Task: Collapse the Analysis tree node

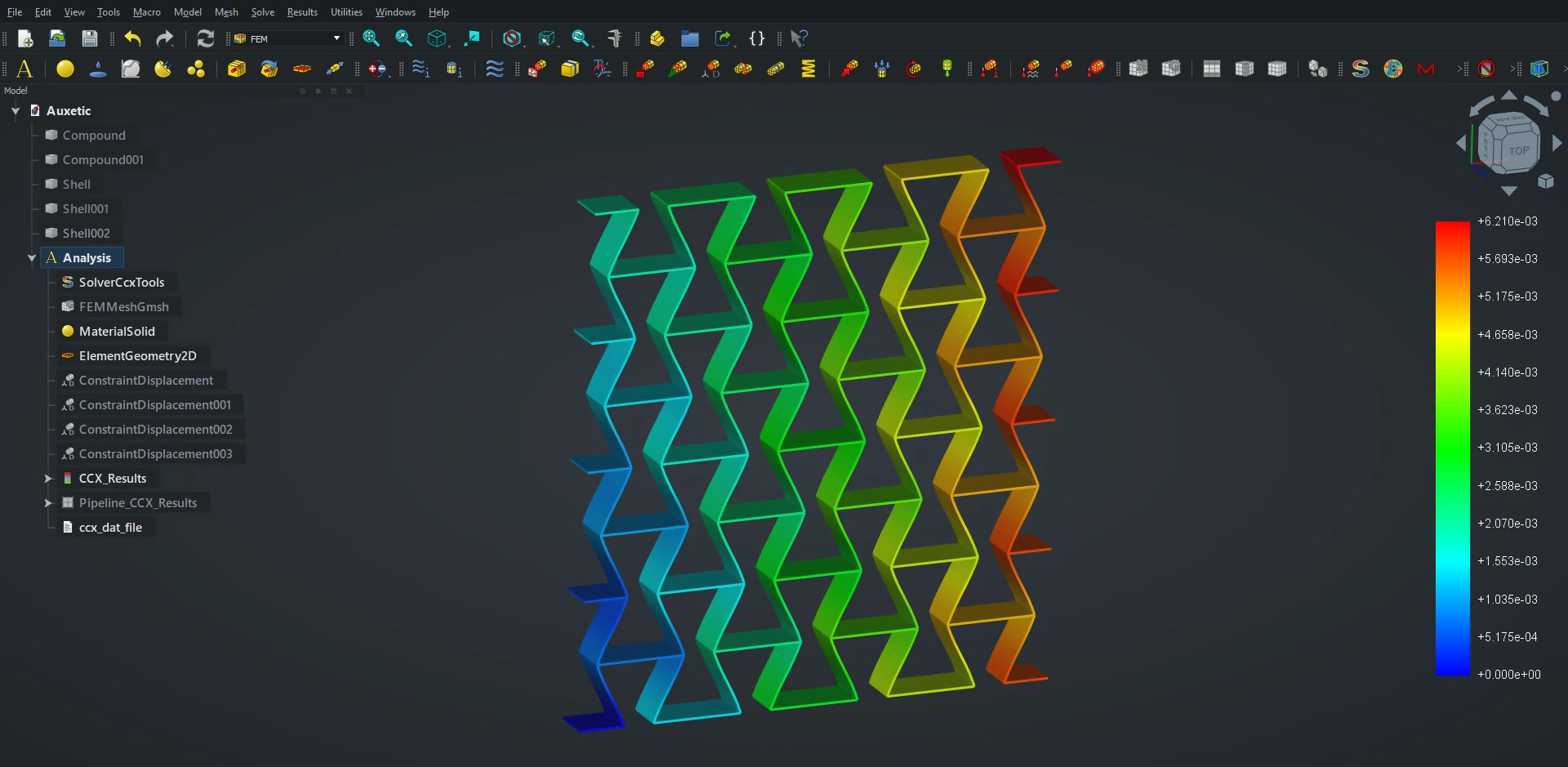Action: [32, 257]
